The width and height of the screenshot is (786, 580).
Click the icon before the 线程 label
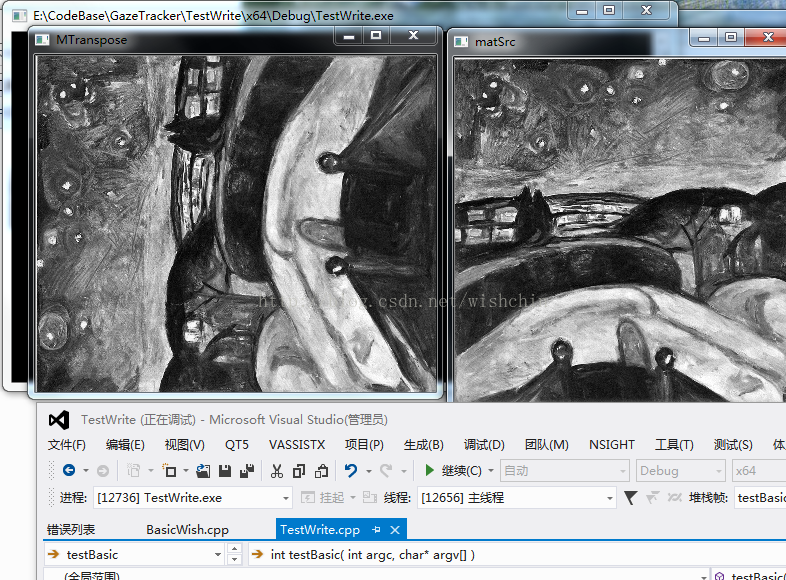370,497
